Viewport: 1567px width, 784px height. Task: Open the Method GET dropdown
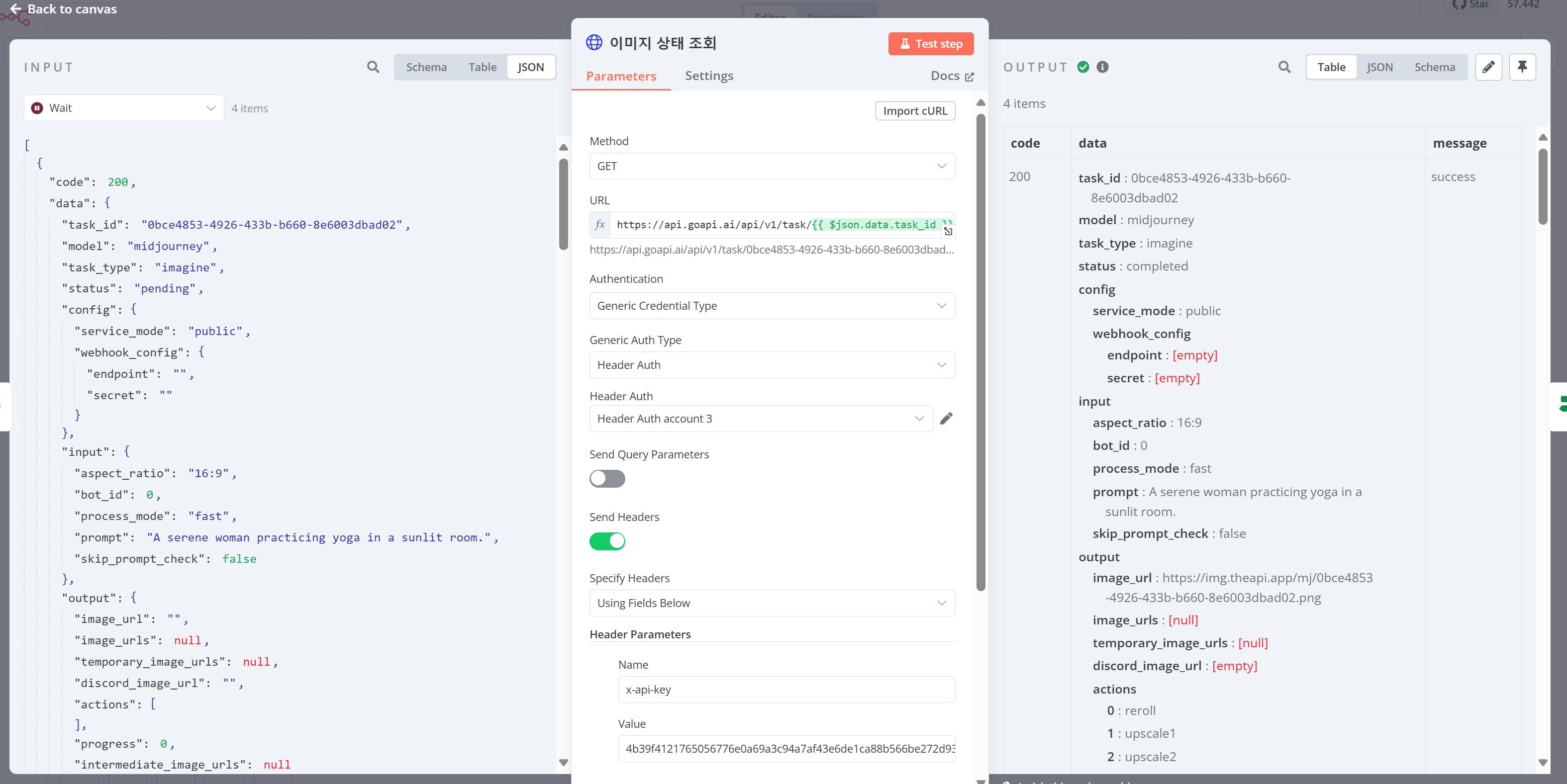tap(772, 166)
